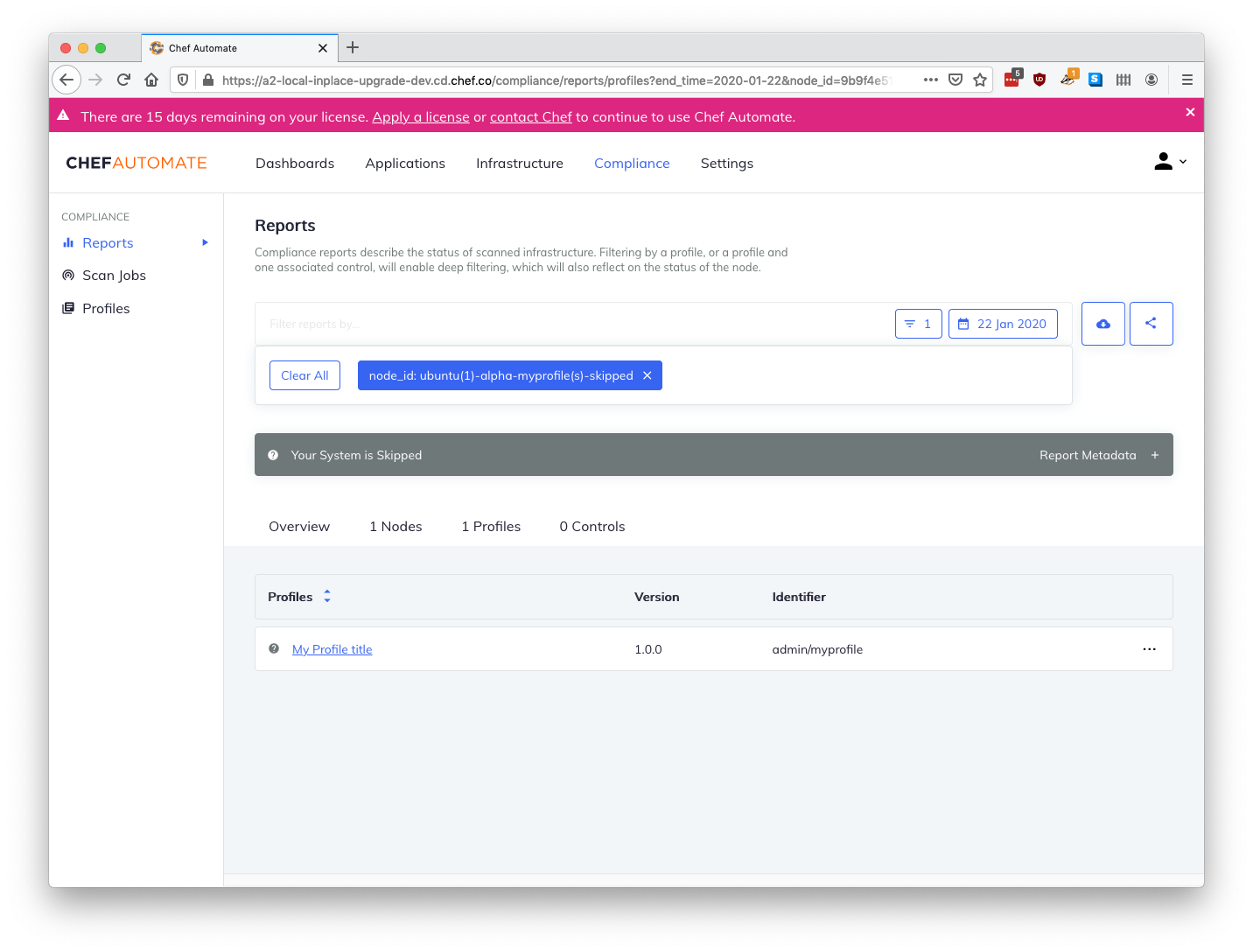
Task: Remove the node_id filter chip
Action: pyautogui.click(x=647, y=374)
